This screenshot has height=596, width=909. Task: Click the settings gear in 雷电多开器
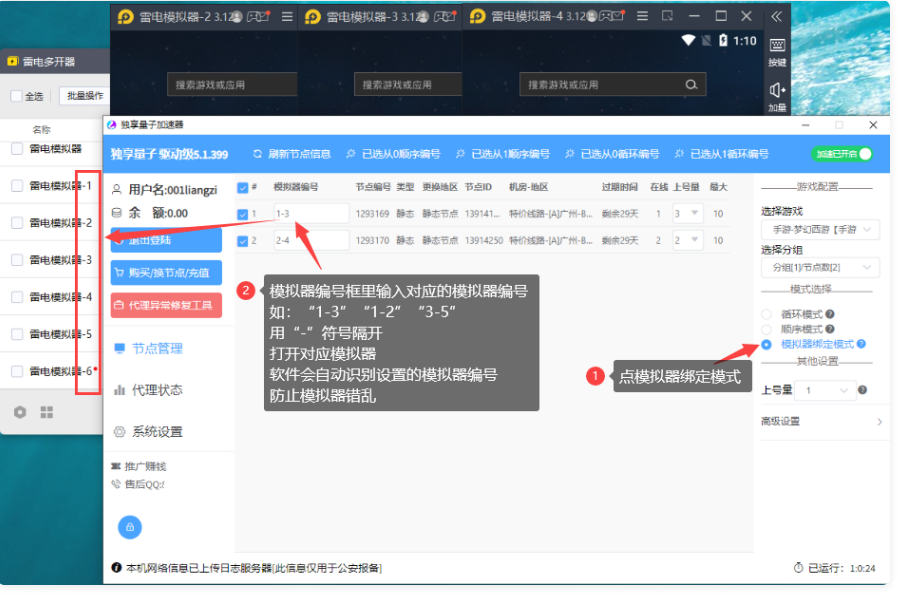tap(20, 412)
